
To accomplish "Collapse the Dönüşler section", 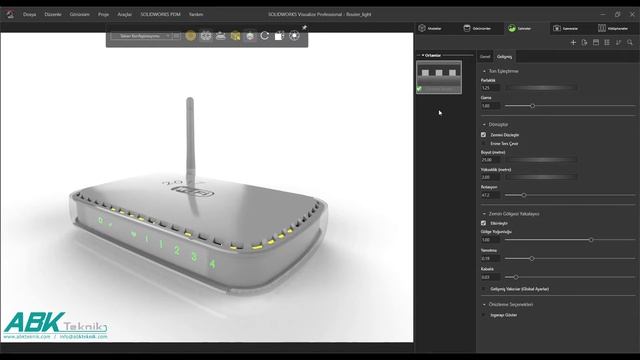I will 484,124.
